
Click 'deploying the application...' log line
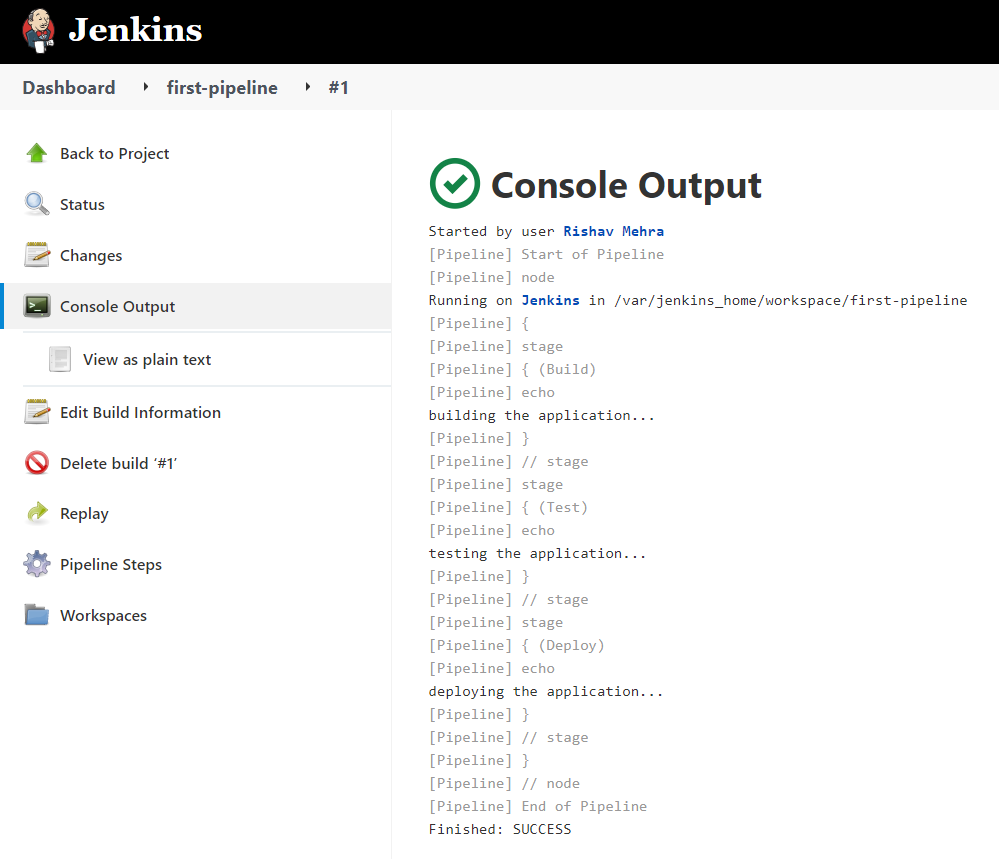coord(546,691)
